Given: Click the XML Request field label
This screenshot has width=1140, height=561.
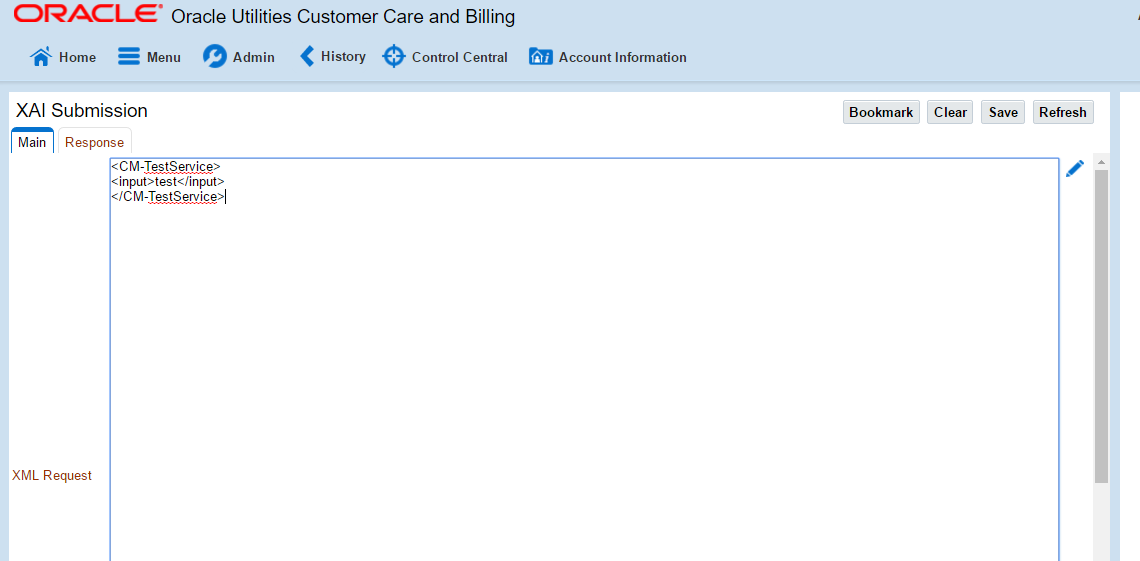Looking at the screenshot, I should pos(52,476).
